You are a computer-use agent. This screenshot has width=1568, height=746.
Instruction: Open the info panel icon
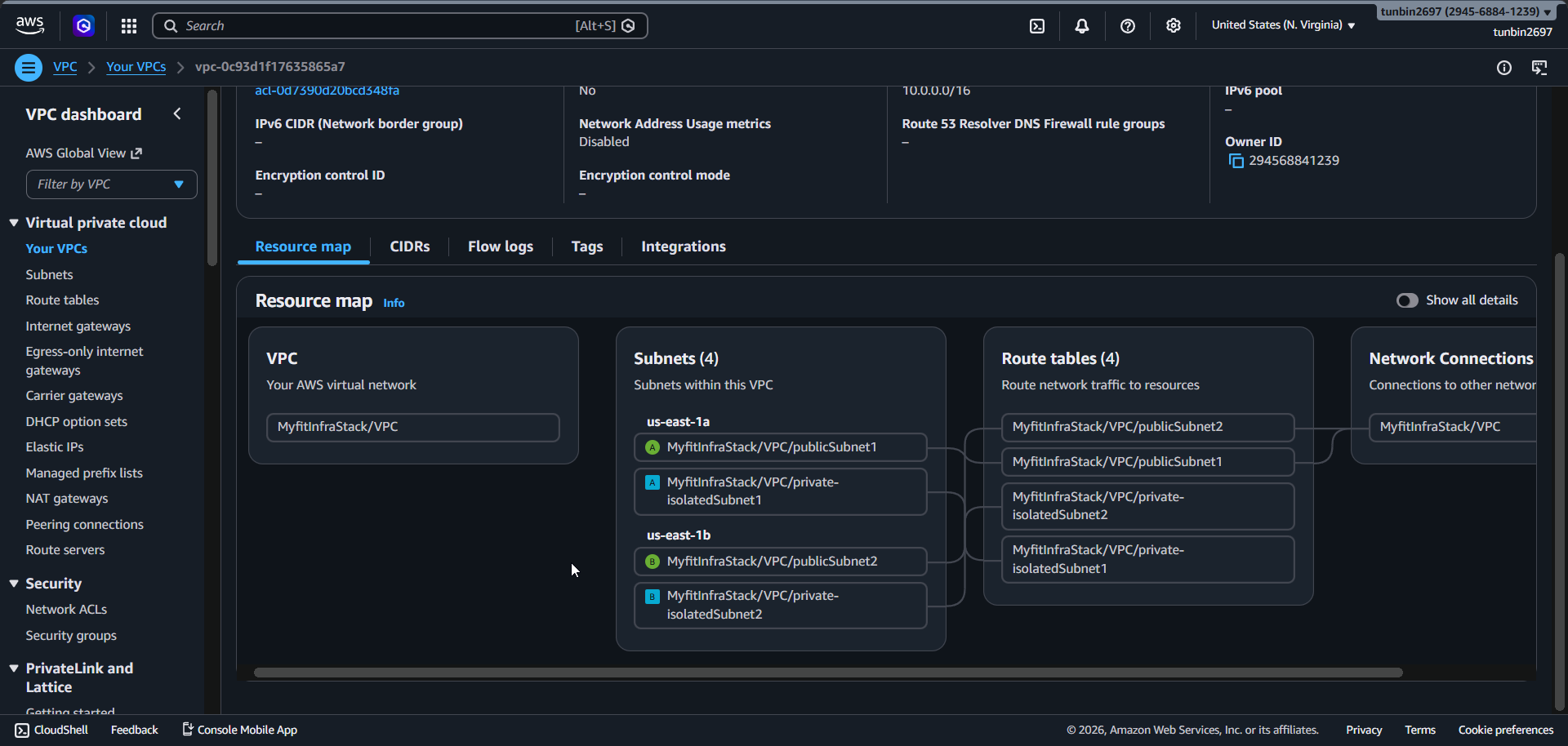point(1503,68)
